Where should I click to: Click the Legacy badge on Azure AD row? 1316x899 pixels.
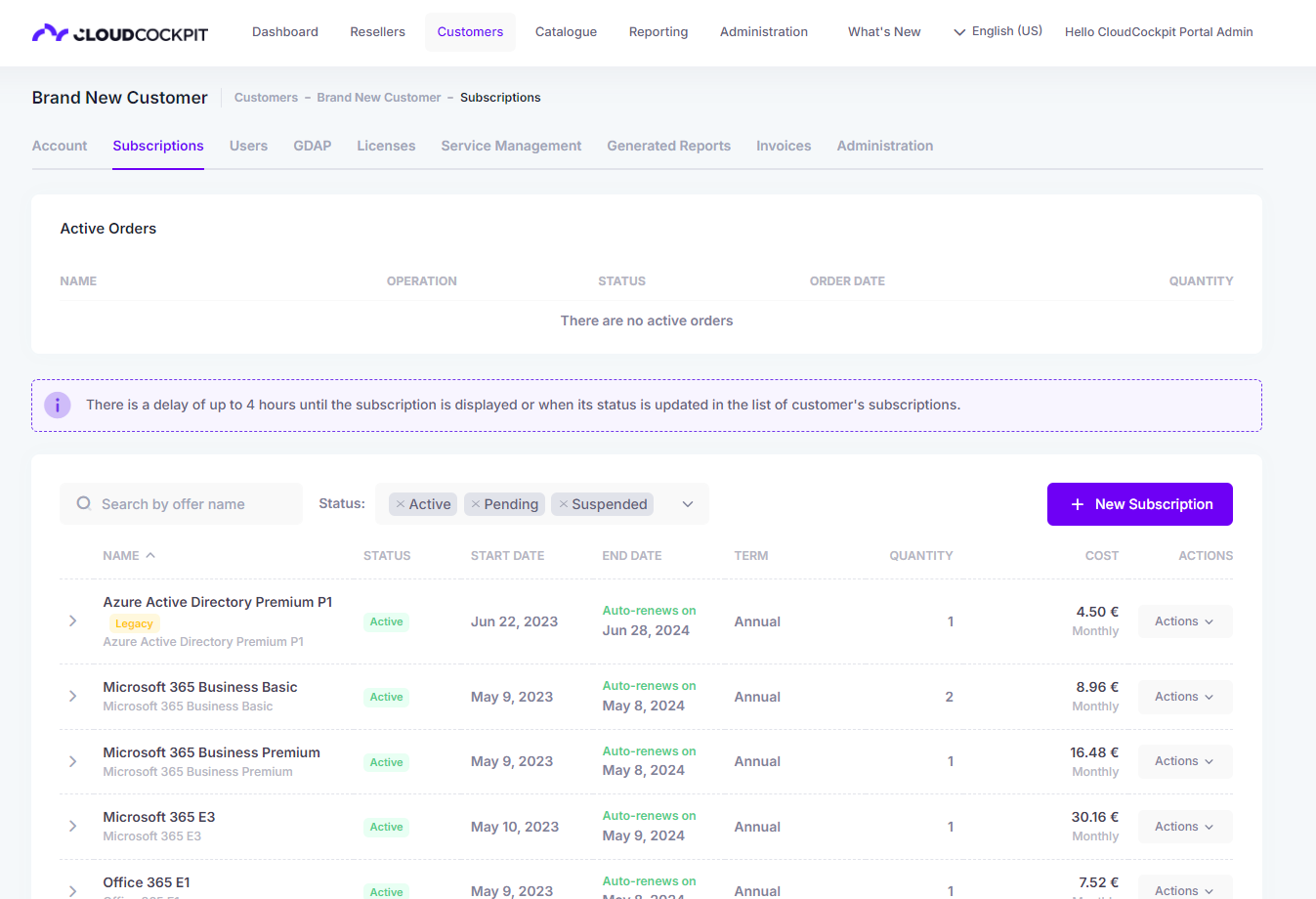pyautogui.click(x=134, y=623)
